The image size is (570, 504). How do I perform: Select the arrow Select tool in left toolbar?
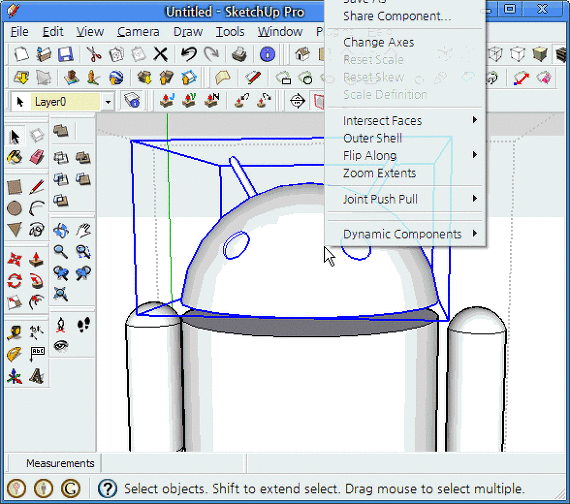[15, 137]
